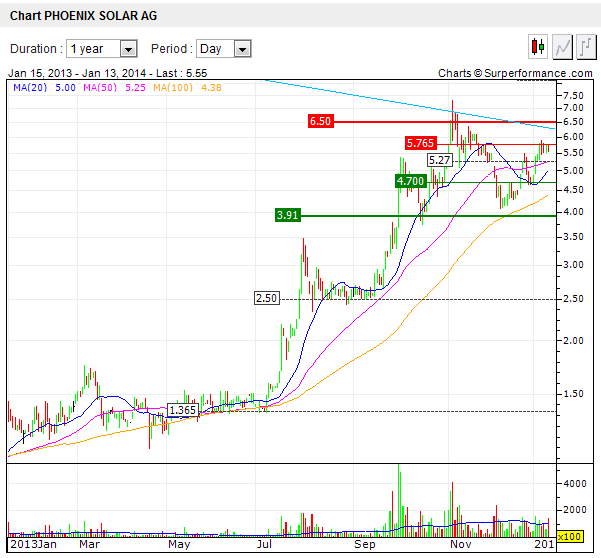Click the 7.00 price axis value

[573, 108]
